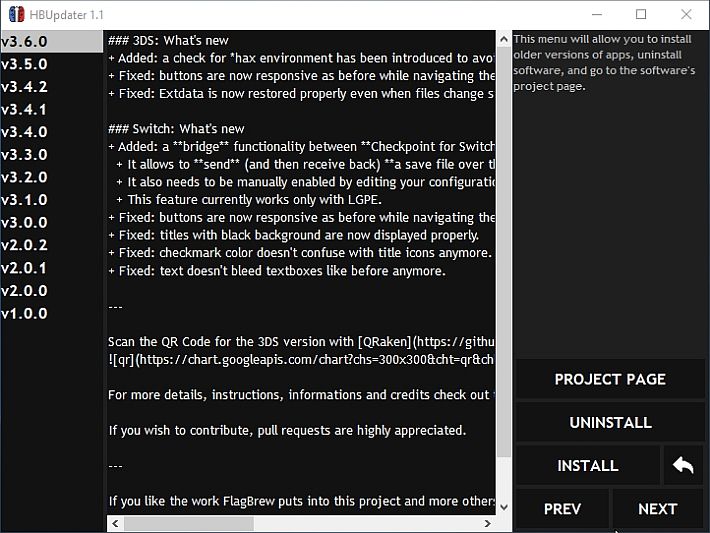Image resolution: width=710 pixels, height=533 pixels.
Task: Click the vertical scrollbar down arrow
Action: 504,507
